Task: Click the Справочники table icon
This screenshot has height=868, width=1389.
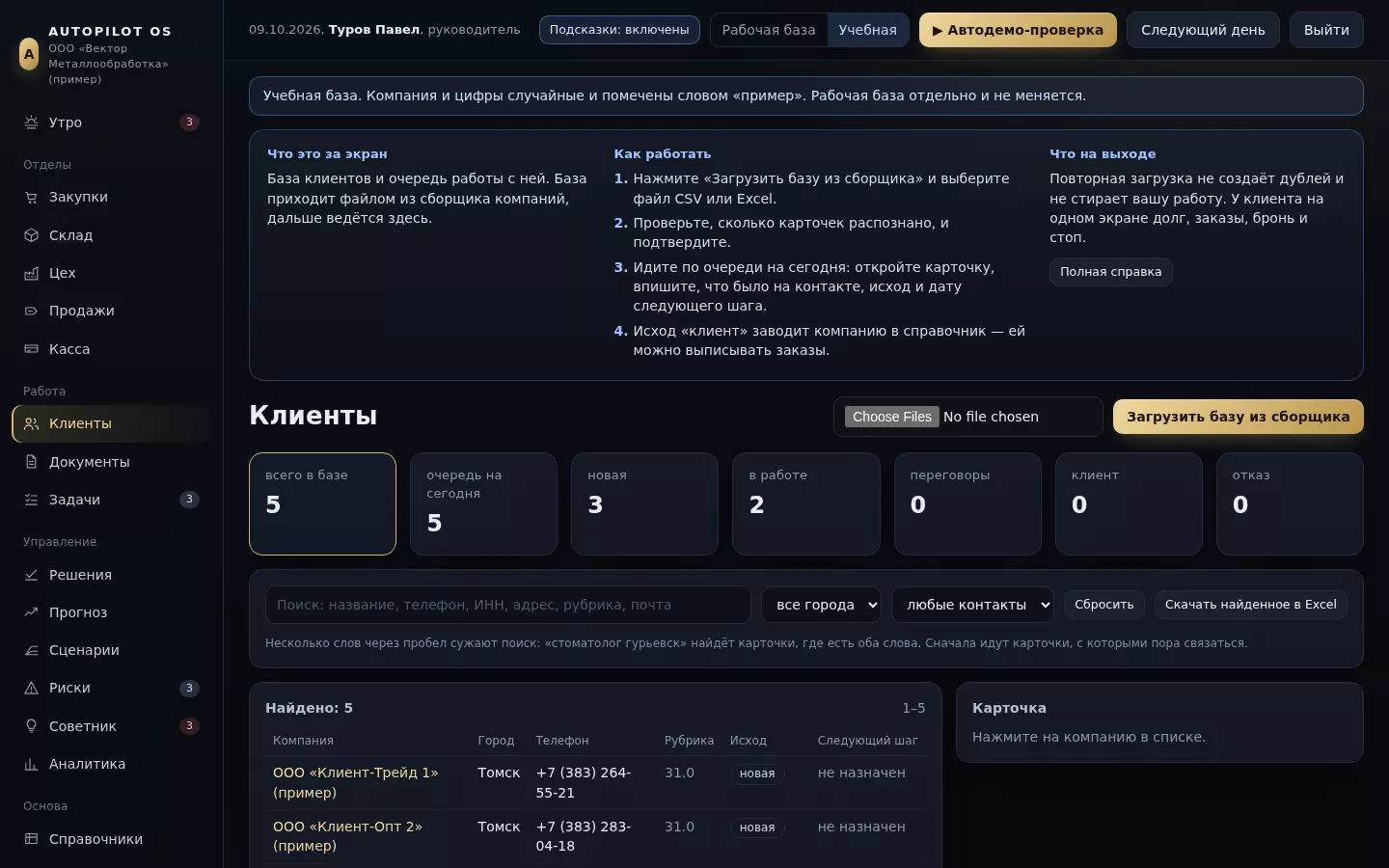Action: (x=31, y=839)
